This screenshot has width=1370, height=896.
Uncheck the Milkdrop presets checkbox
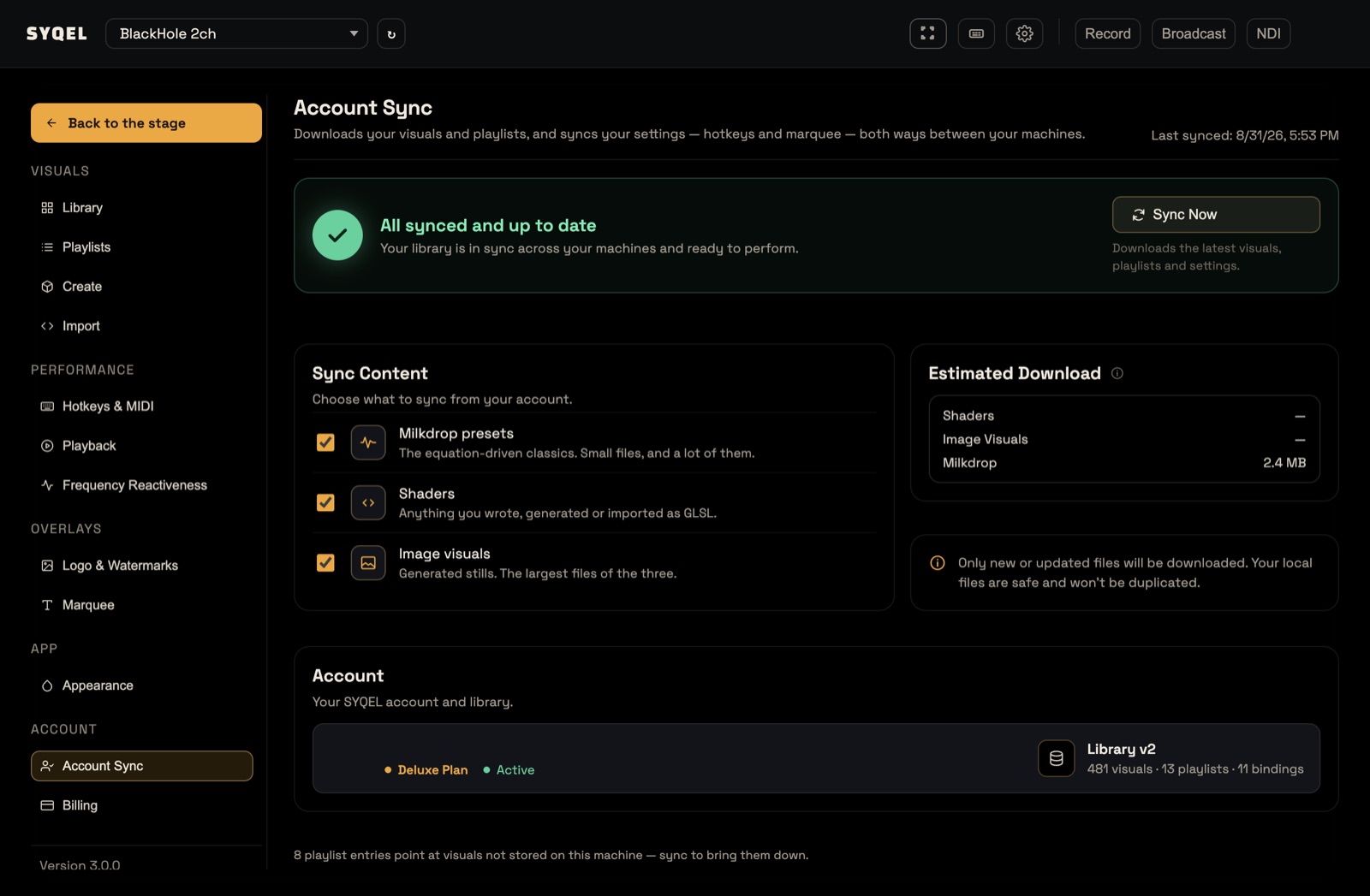pyautogui.click(x=325, y=442)
